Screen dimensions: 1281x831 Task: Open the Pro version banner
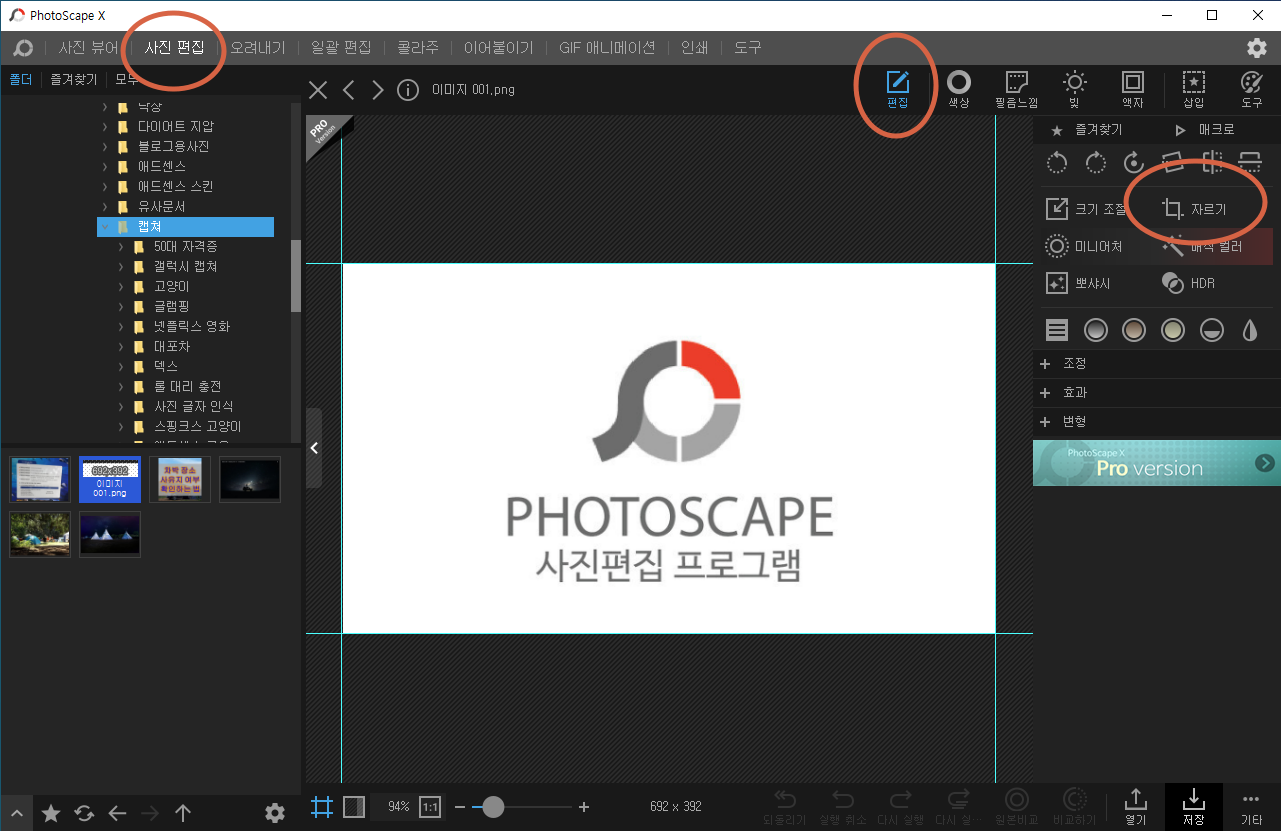pyautogui.click(x=1156, y=463)
